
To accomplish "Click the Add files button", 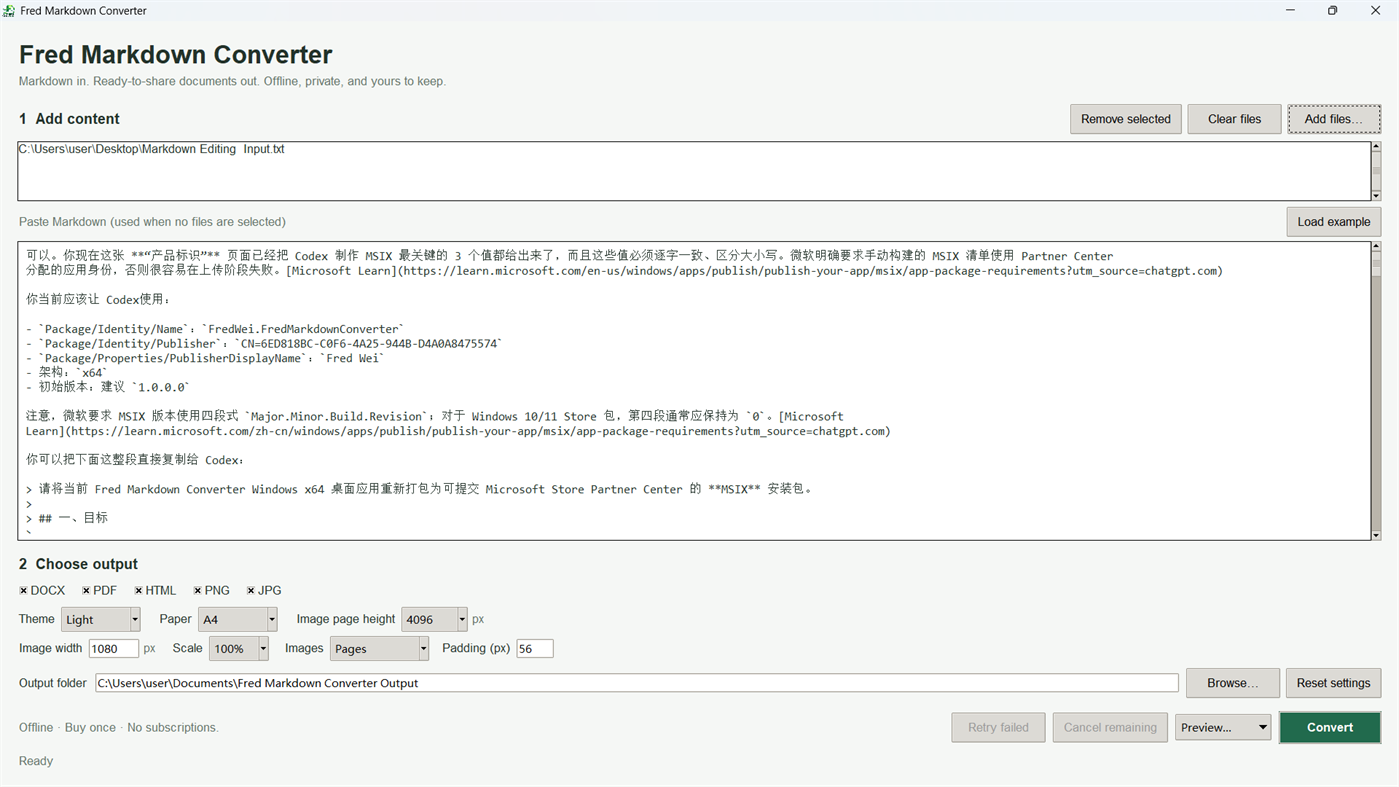I will 1334,119.
